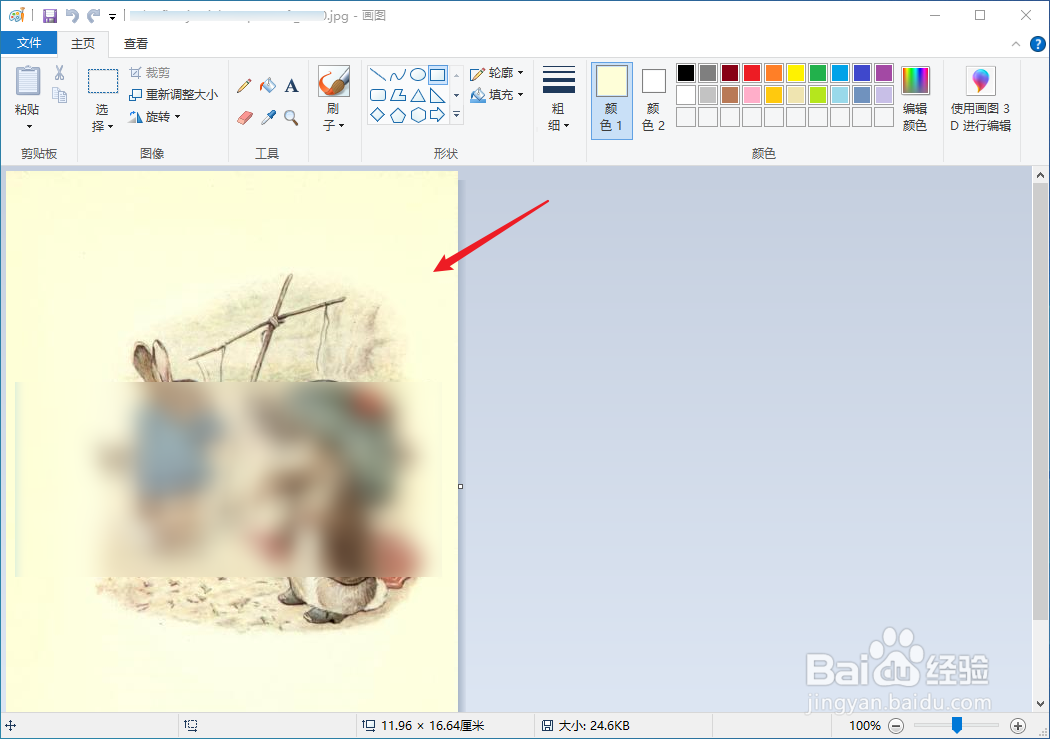Collapse the ribbon with chevron
The width and height of the screenshot is (1050, 739).
click(1015, 44)
